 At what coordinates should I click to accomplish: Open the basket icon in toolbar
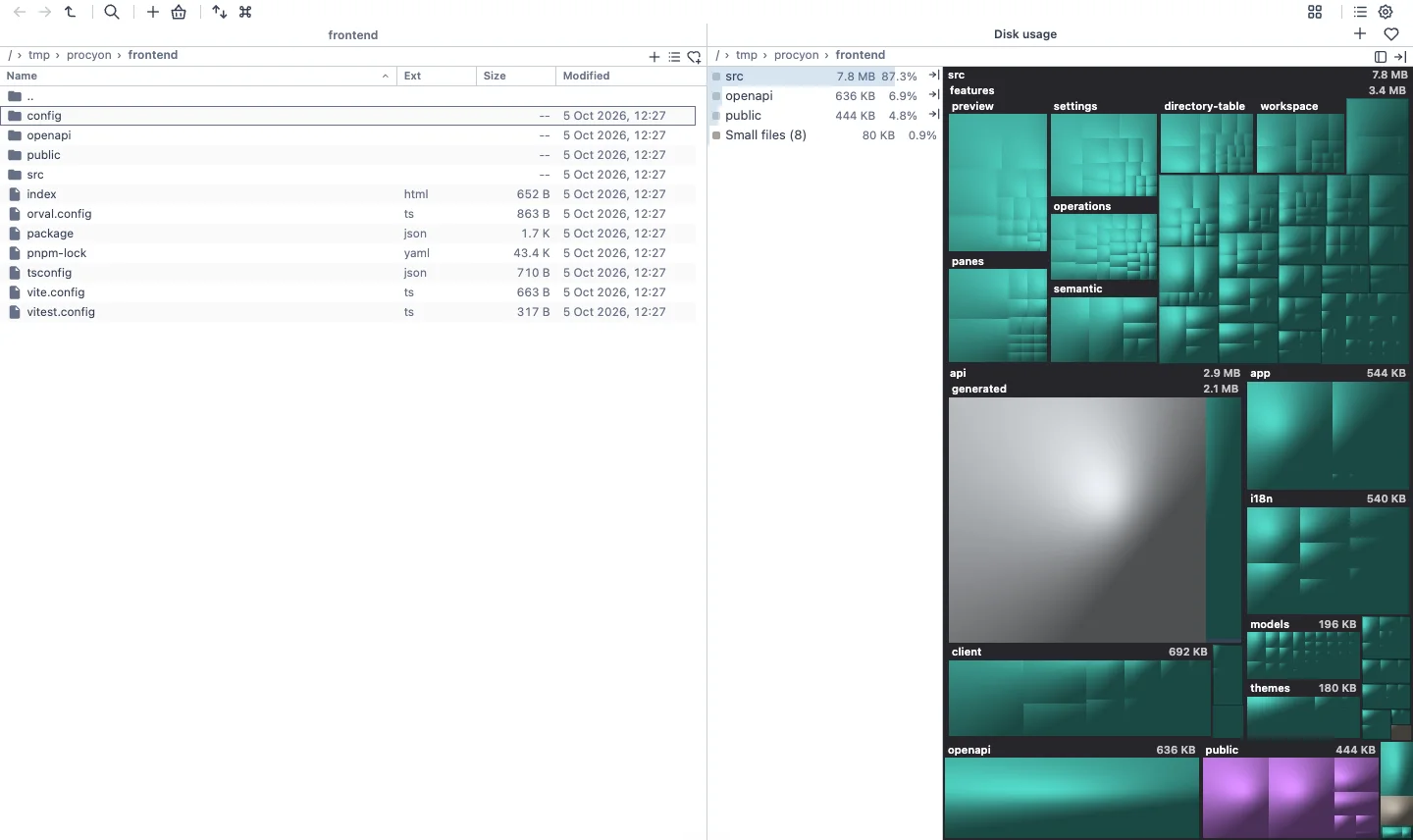[x=179, y=12]
